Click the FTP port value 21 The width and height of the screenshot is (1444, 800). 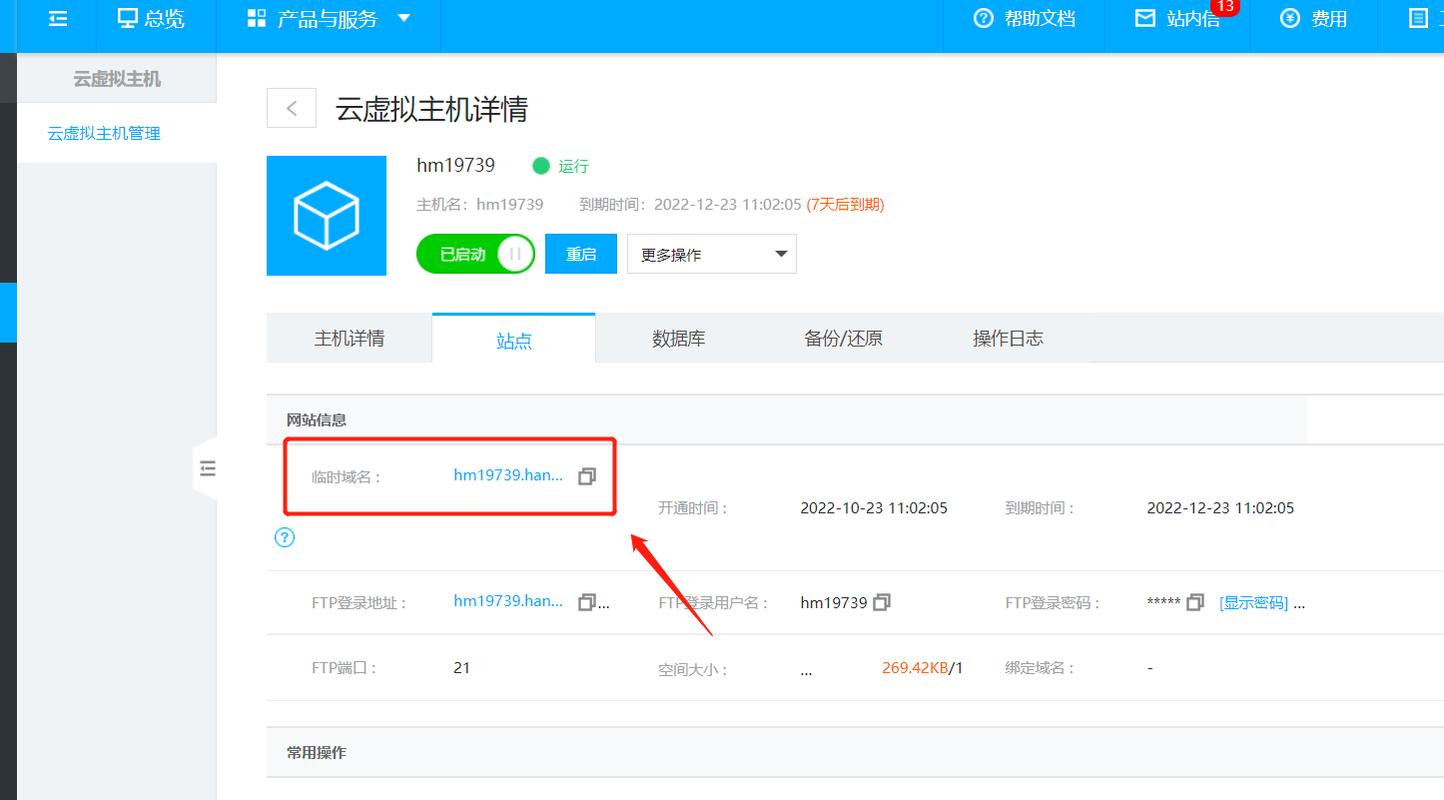pos(461,667)
